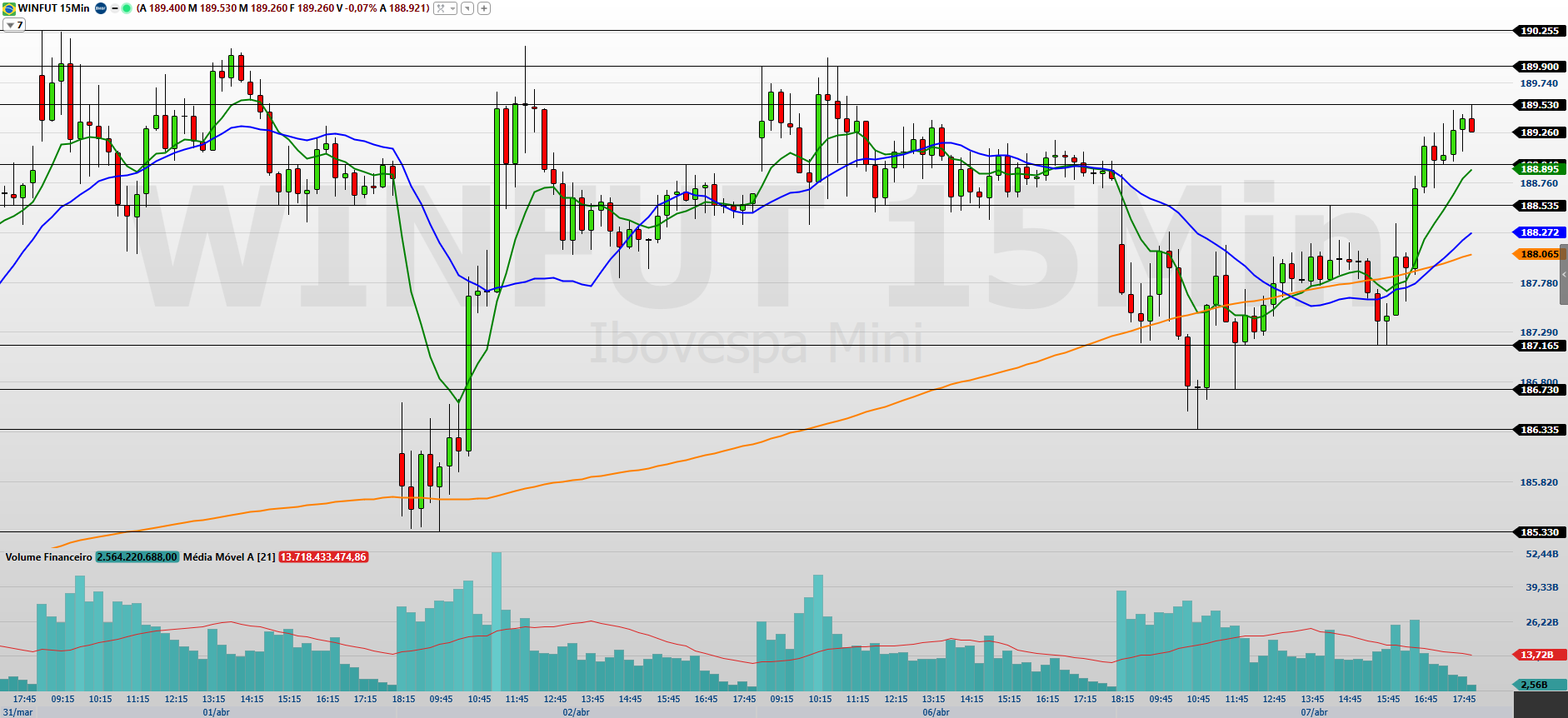
Task: Click the blue exchange badge beside WINFUT 15Min
Action: pos(101,8)
